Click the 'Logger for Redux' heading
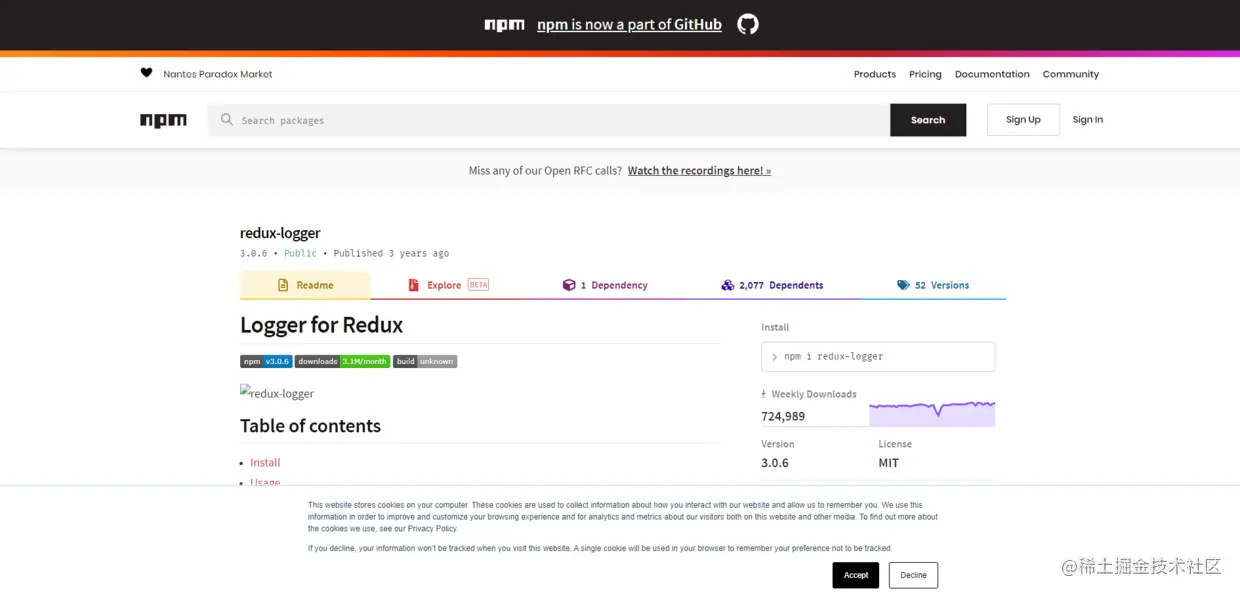The width and height of the screenshot is (1240, 595). click(x=321, y=325)
